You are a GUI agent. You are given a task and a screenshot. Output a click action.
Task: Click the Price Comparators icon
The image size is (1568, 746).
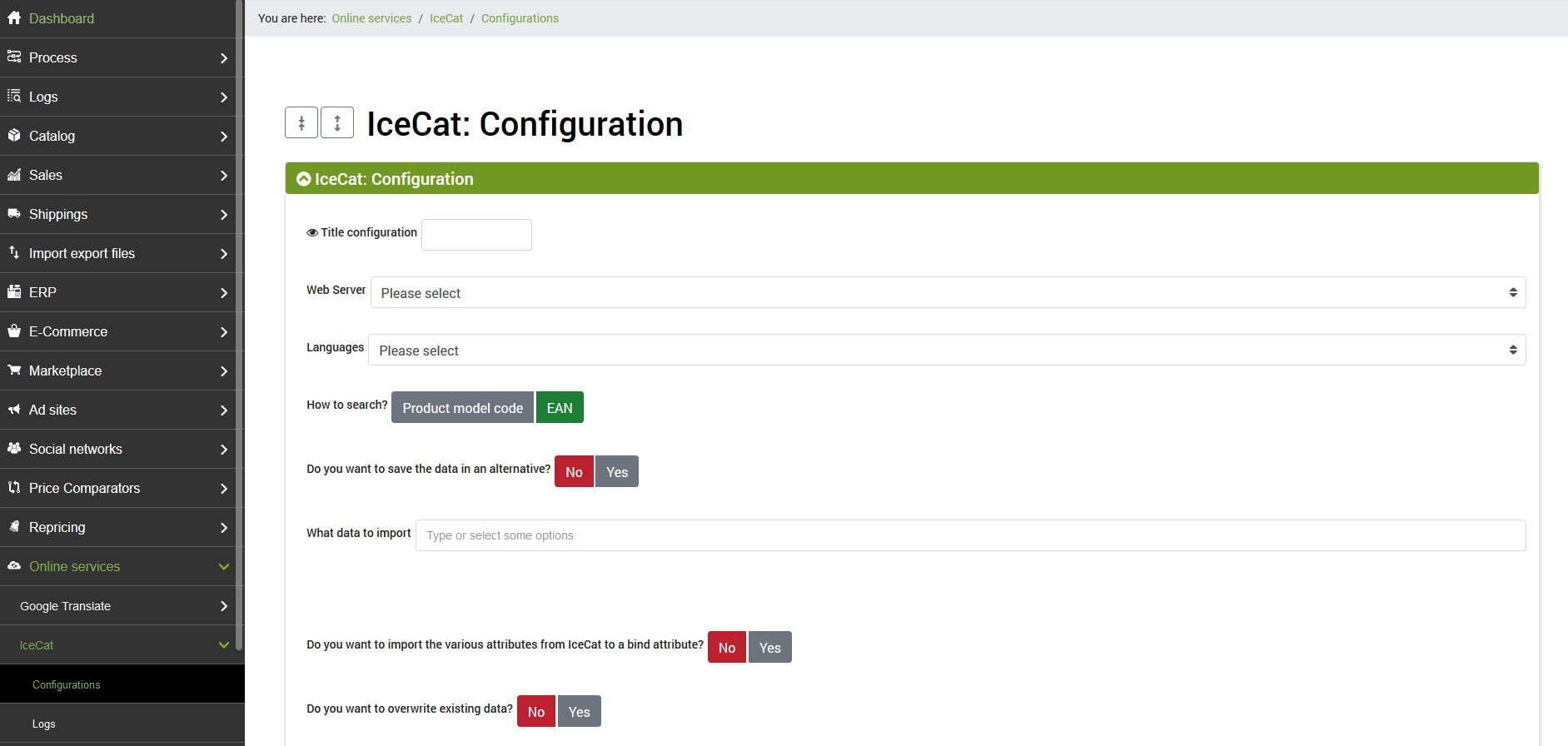[x=13, y=487]
